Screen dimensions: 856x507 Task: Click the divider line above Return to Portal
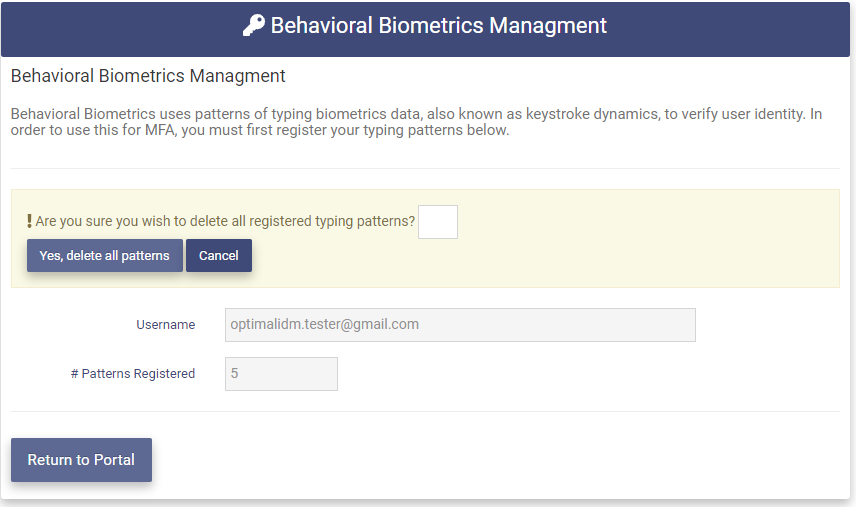[x=425, y=411]
